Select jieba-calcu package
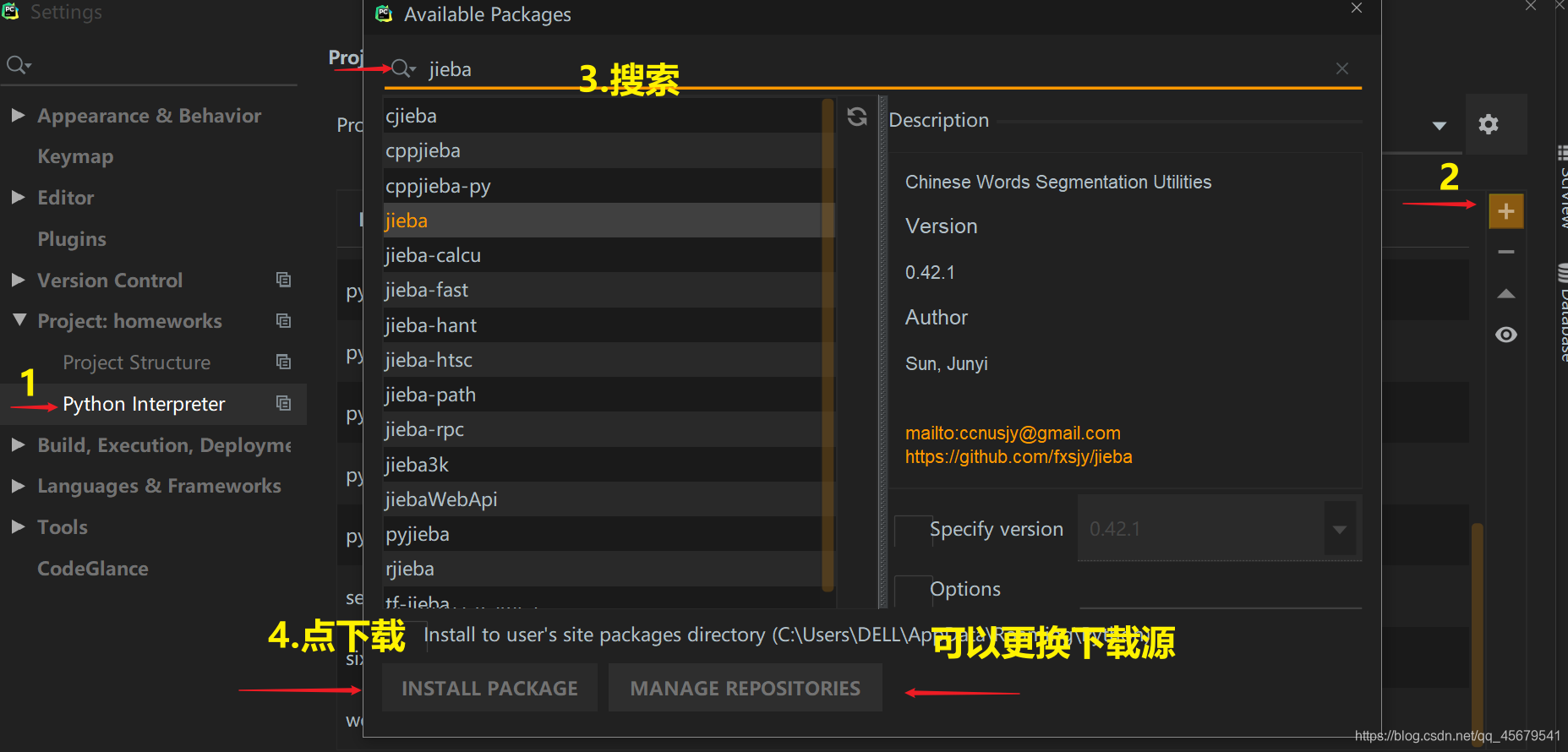 click(604, 255)
